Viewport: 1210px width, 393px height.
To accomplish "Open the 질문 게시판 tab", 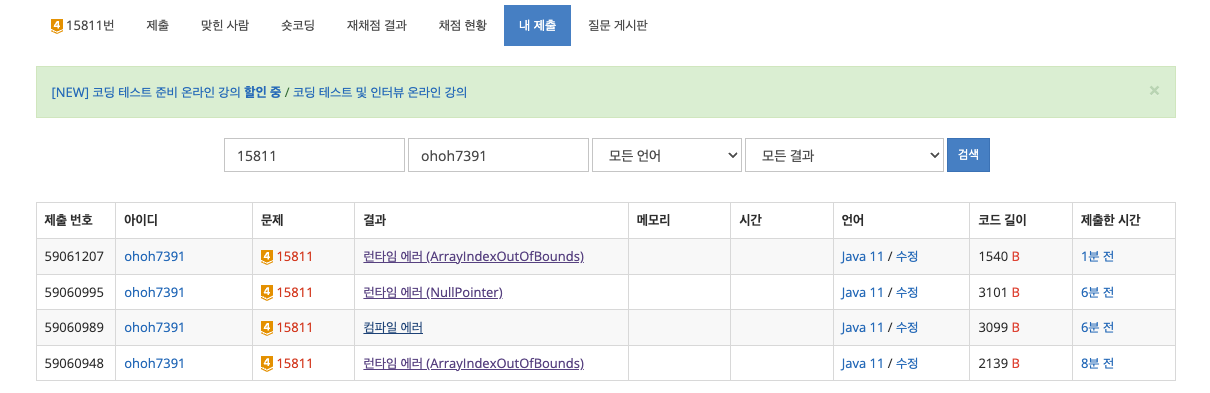I will tap(617, 25).
